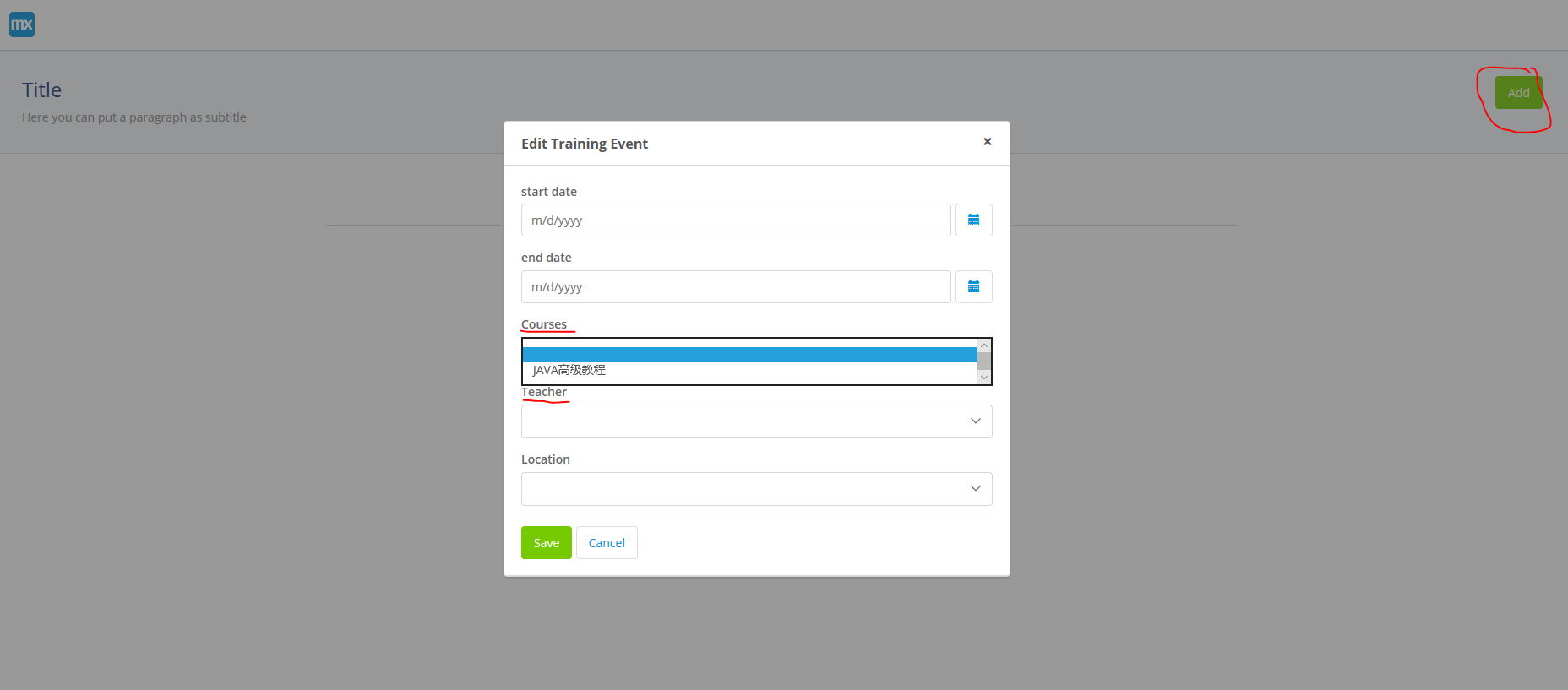The width and height of the screenshot is (1568, 690).
Task: Click the Edit Training Event heading
Action: (x=585, y=144)
